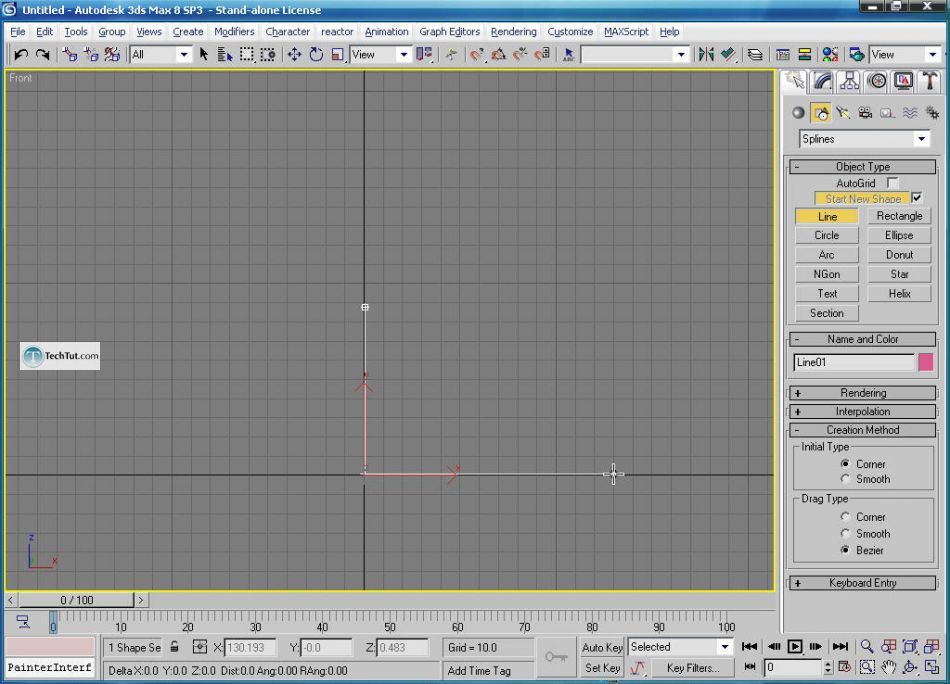Open Select by Name tool
The height and width of the screenshot is (684, 950).
click(x=225, y=55)
